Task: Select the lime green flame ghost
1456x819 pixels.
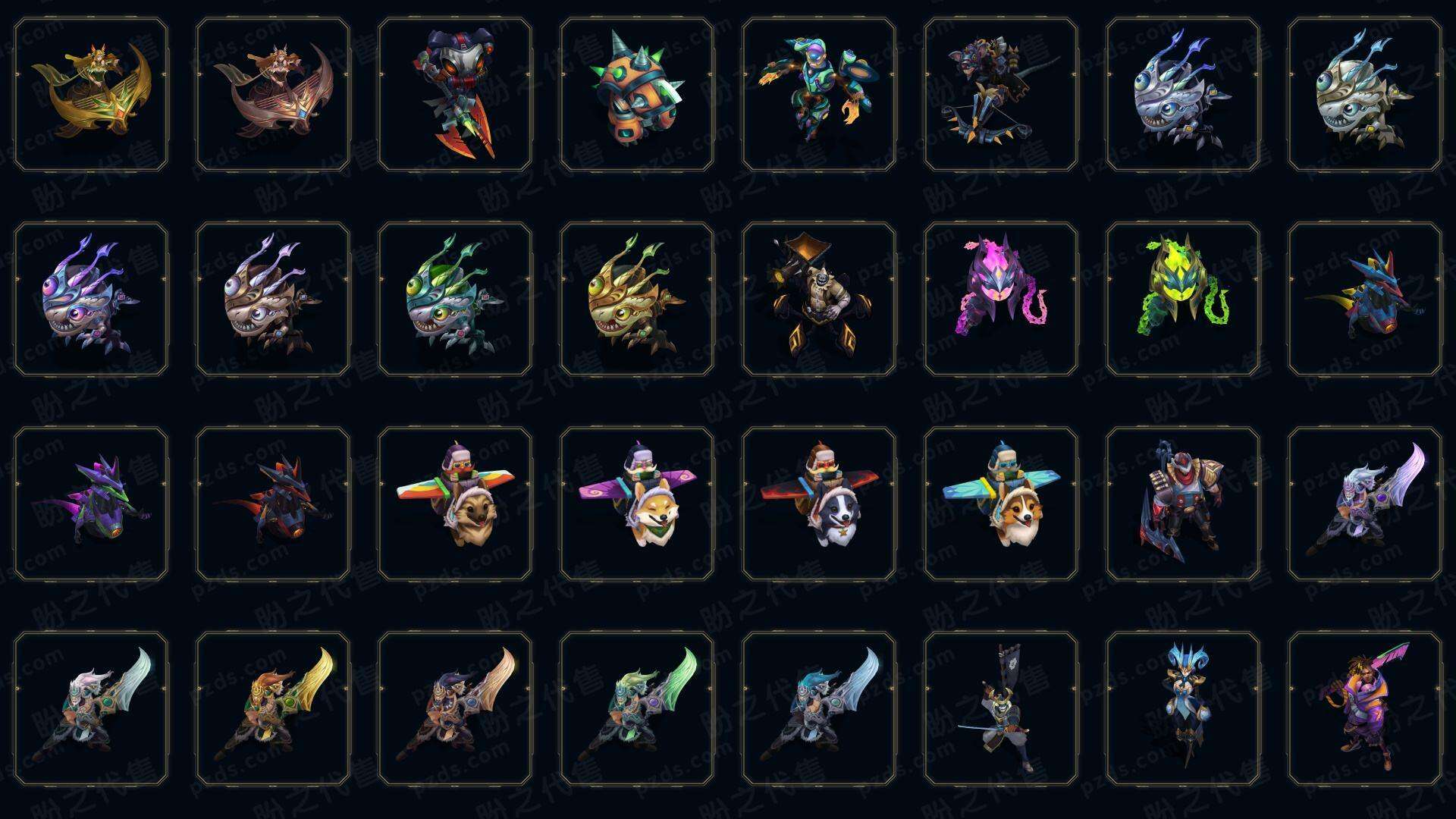Action: [x=1183, y=299]
